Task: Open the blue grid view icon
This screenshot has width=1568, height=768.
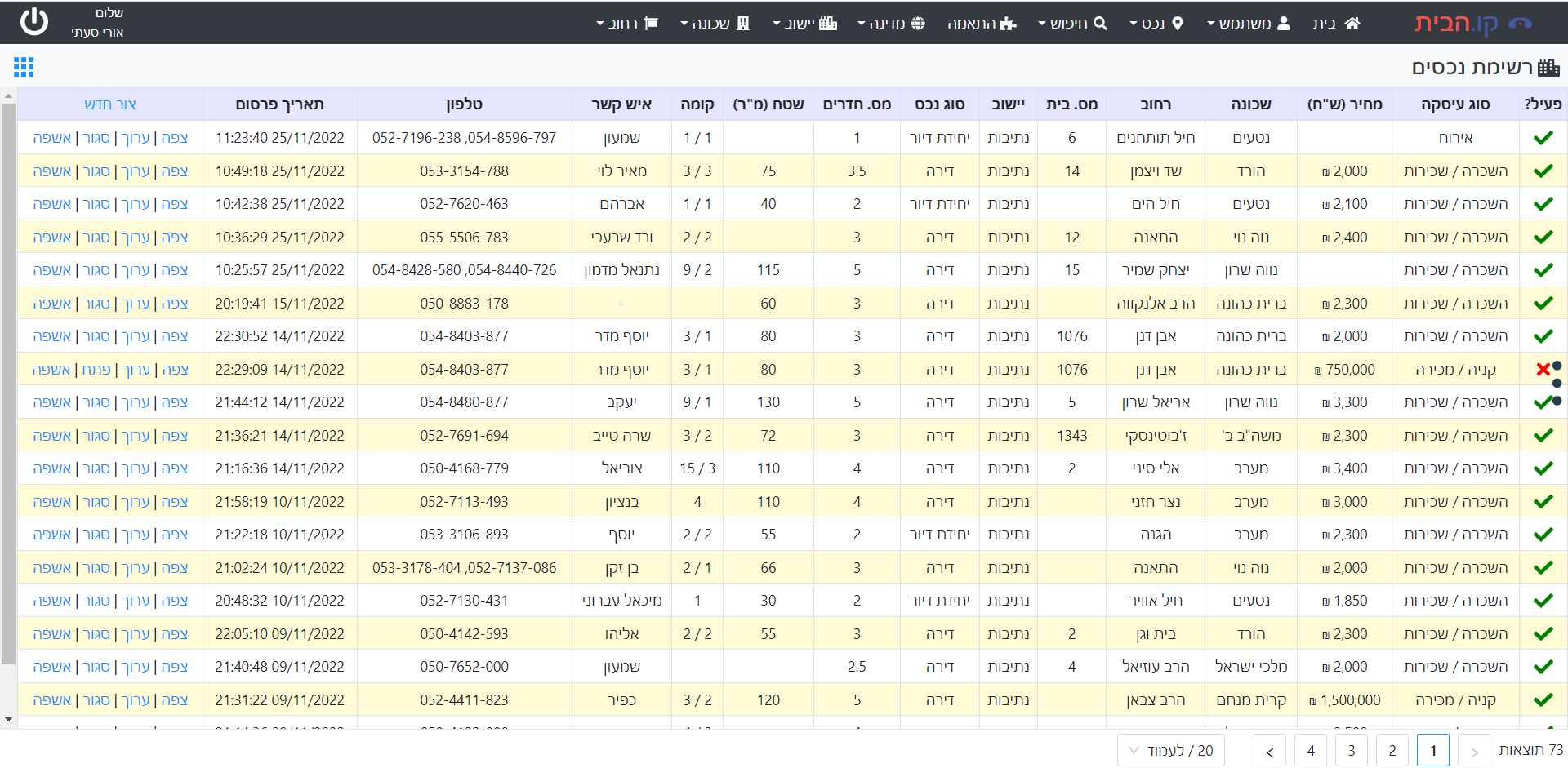Action: [x=24, y=67]
